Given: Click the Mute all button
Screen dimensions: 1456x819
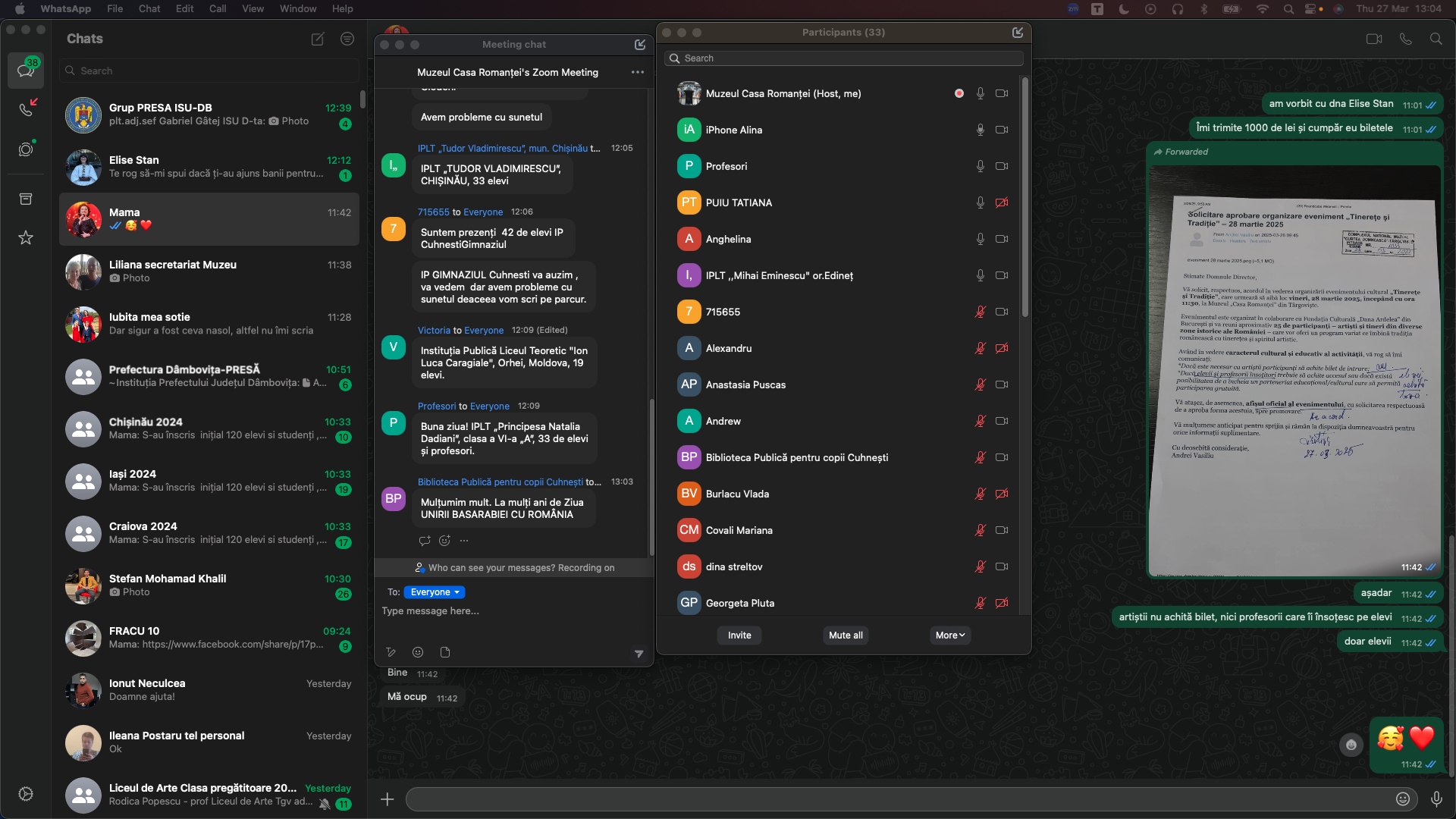Looking at the screenshot, I should tap(845, 635).
